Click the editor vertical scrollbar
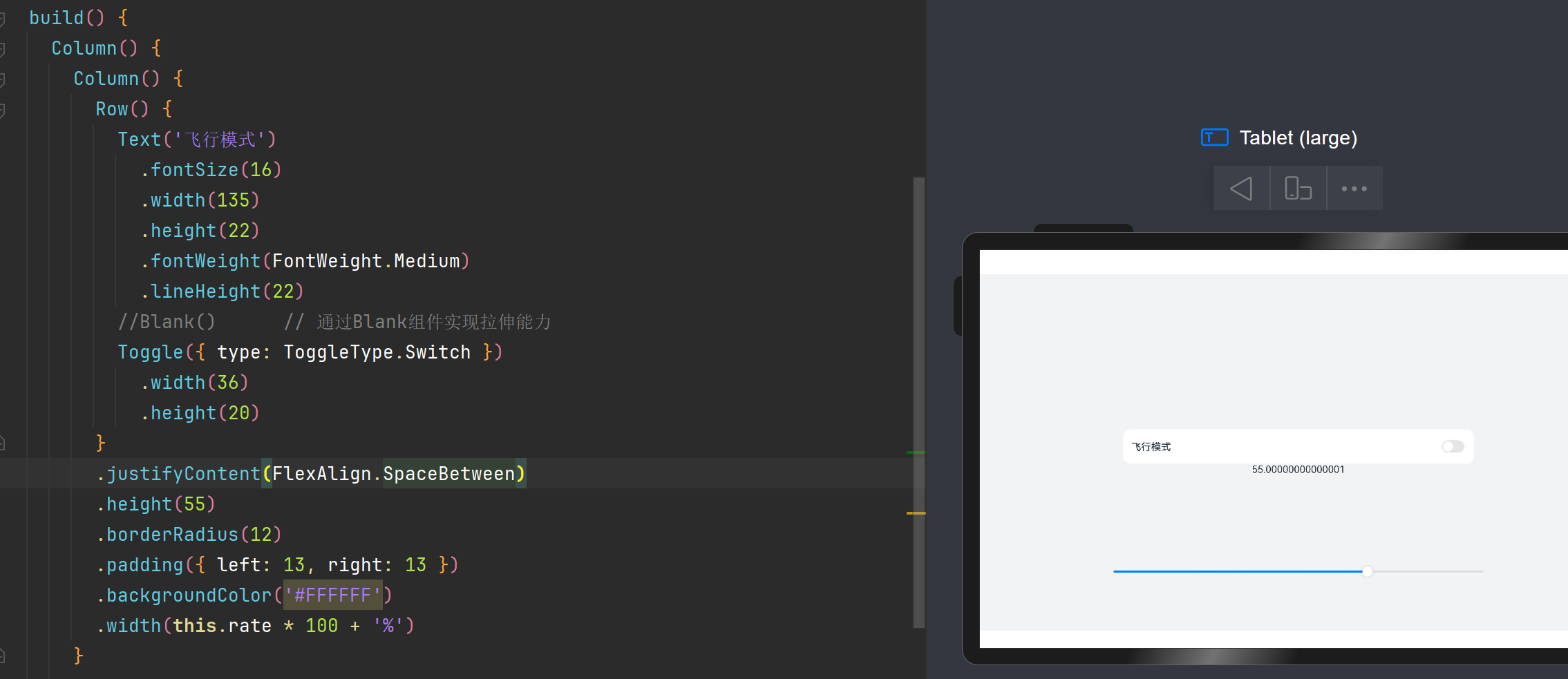This screenshot has width=1568, height=679. [x=918, y=403]
